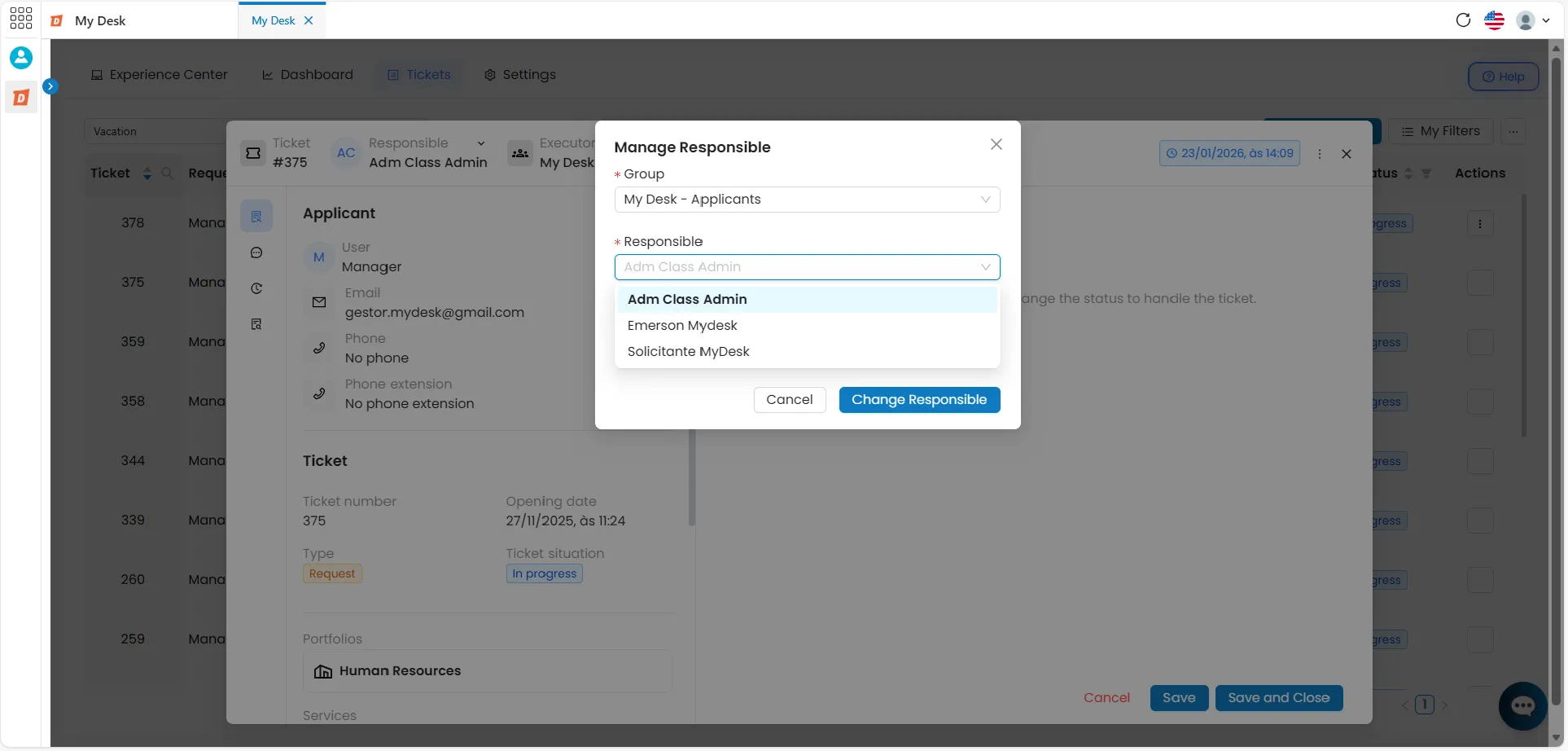This screenshot has height=751, width=1568.
Task: Click the 23/01/2026 due date badge
Action: (x=1229, y=153)
